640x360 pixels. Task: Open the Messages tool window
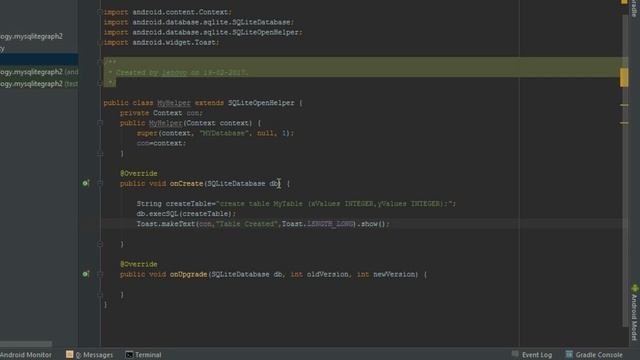pyautogui.click(x=89, y=355)
